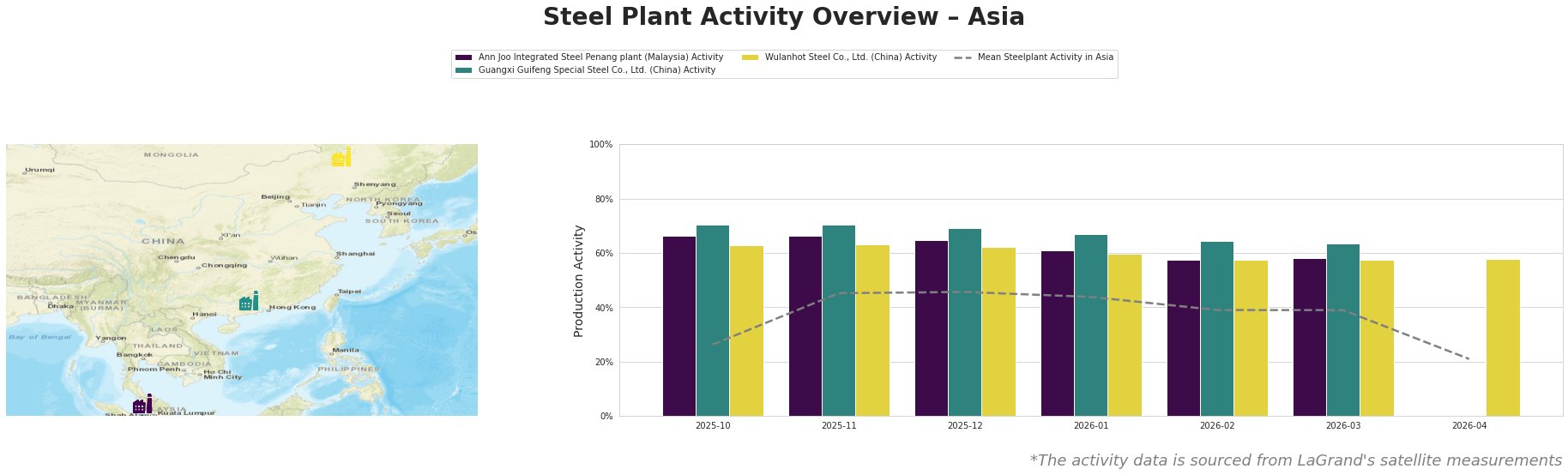This screenshot has height=475, width=1568.
Task: Click the teal bar for 2026-01
Action: (x=1091, y=325)
